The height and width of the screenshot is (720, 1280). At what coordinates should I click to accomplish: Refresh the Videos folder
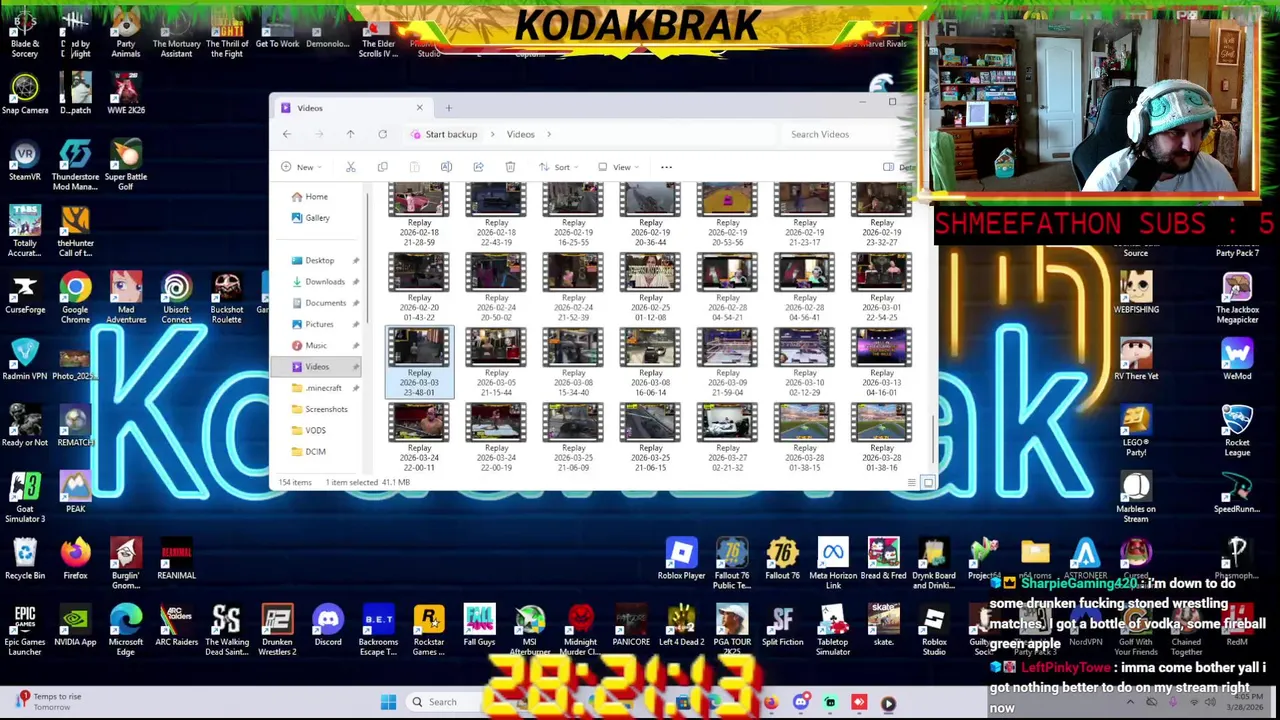click(382, 134)
